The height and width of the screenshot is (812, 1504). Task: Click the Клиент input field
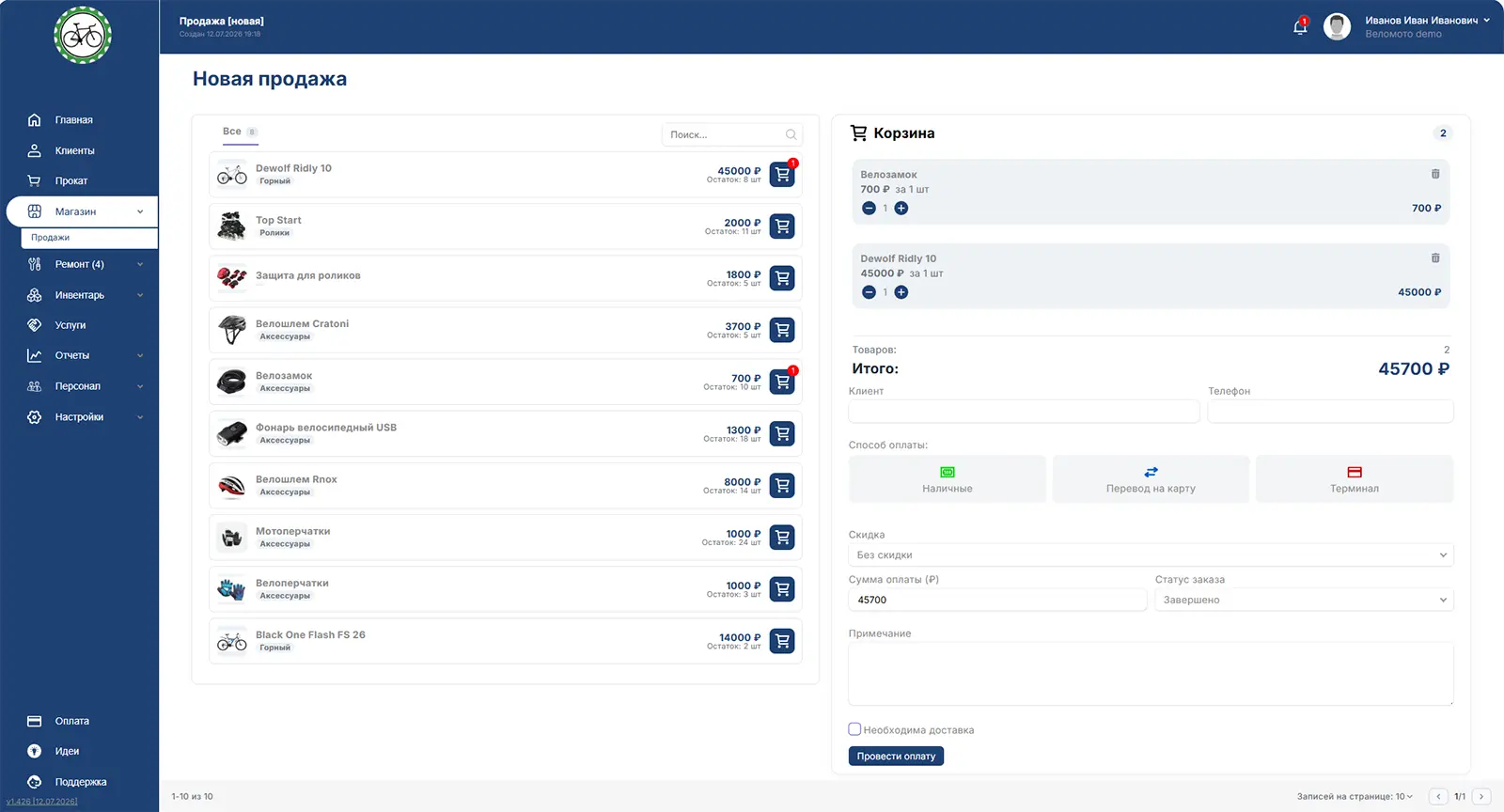coord(1024,412)
